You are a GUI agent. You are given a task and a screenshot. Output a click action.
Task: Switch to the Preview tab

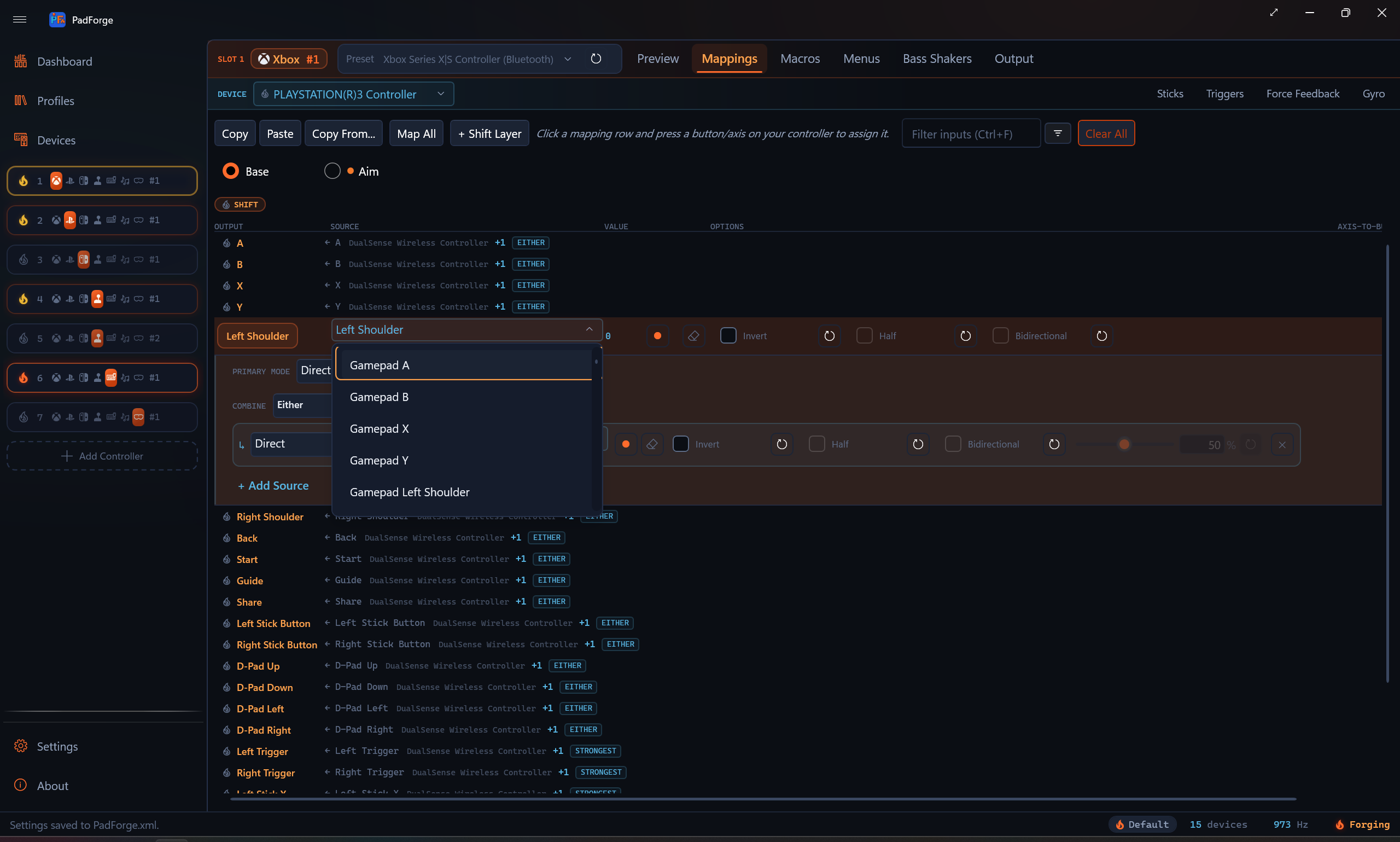click(658, 59)
